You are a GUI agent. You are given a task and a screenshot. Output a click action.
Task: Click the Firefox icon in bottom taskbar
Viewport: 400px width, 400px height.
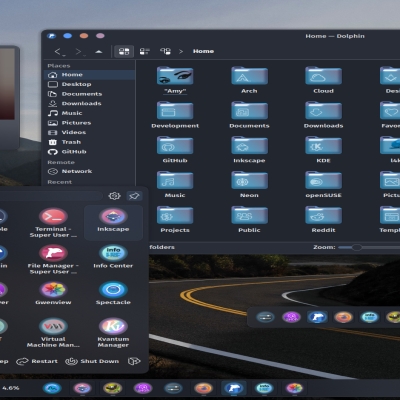click(203, 388)
